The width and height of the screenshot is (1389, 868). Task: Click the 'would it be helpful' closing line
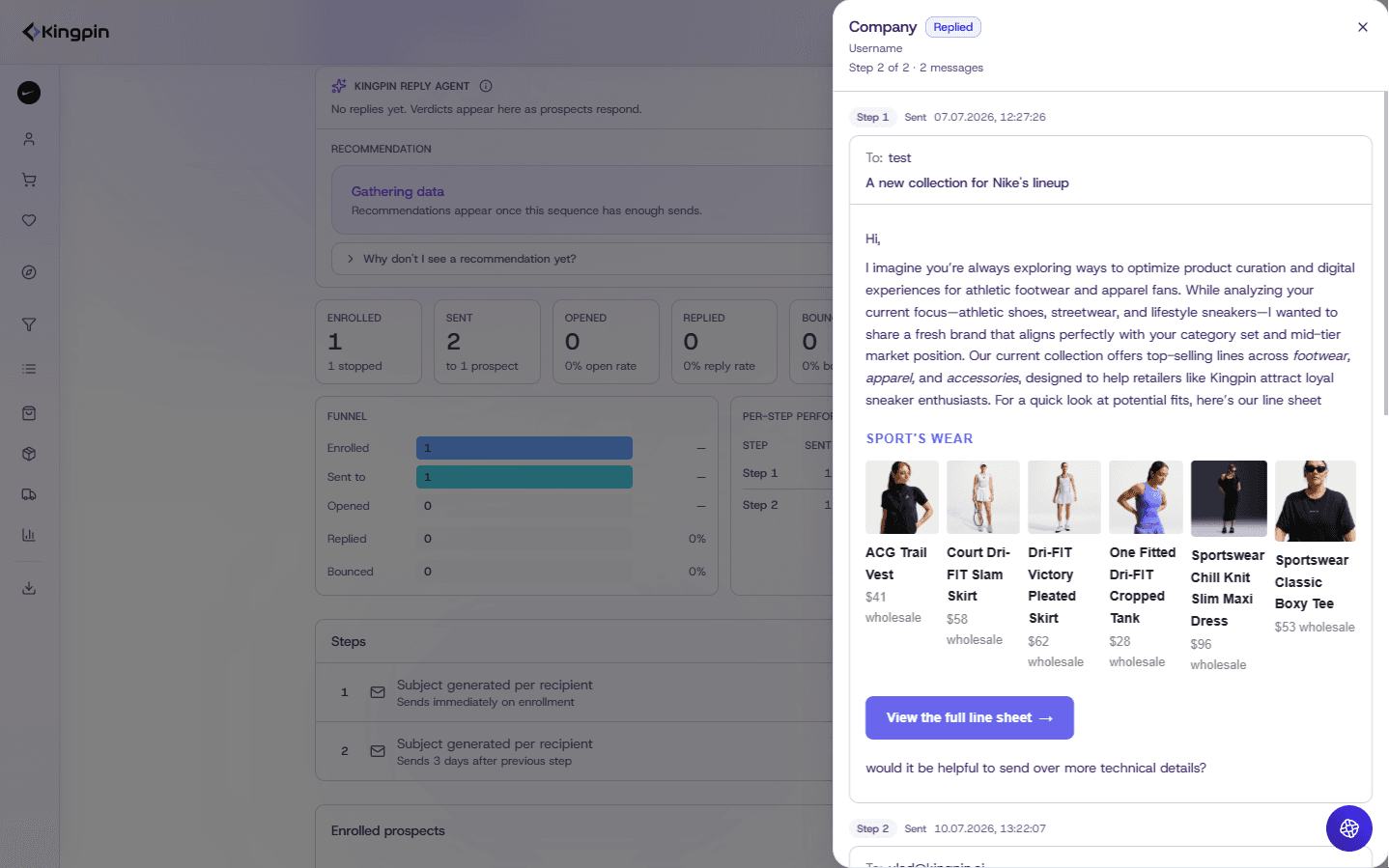tap(1035, 768)
